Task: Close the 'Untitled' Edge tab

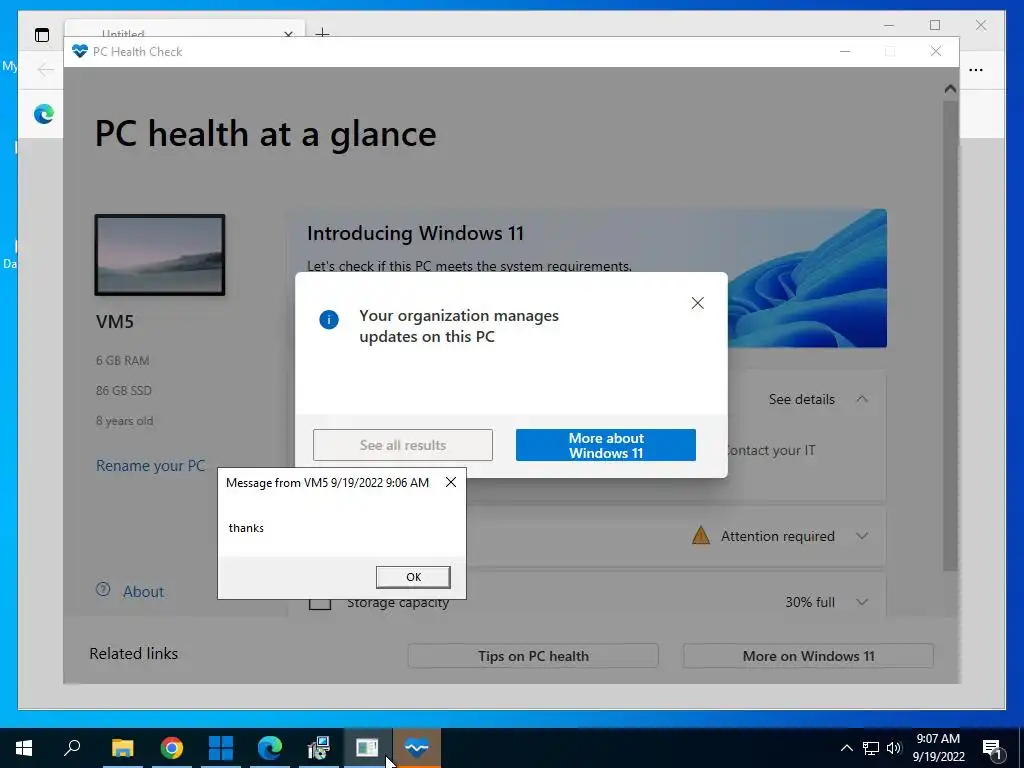Action: click(x=288, y=33)
